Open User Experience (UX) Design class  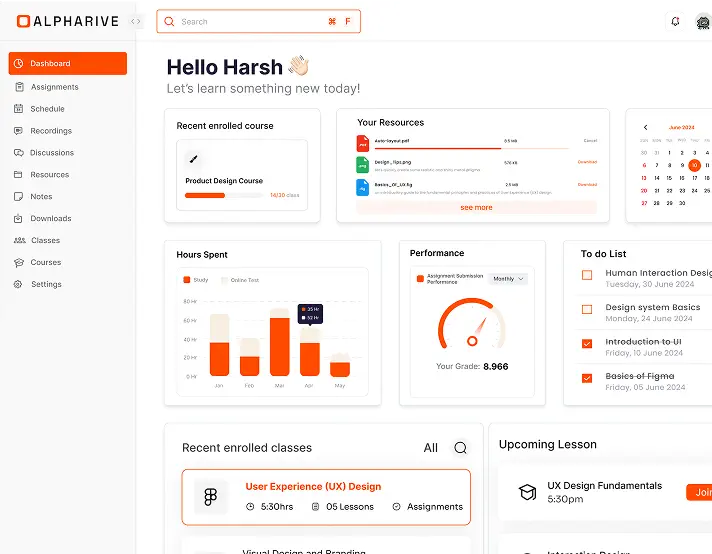pos(326,497)
